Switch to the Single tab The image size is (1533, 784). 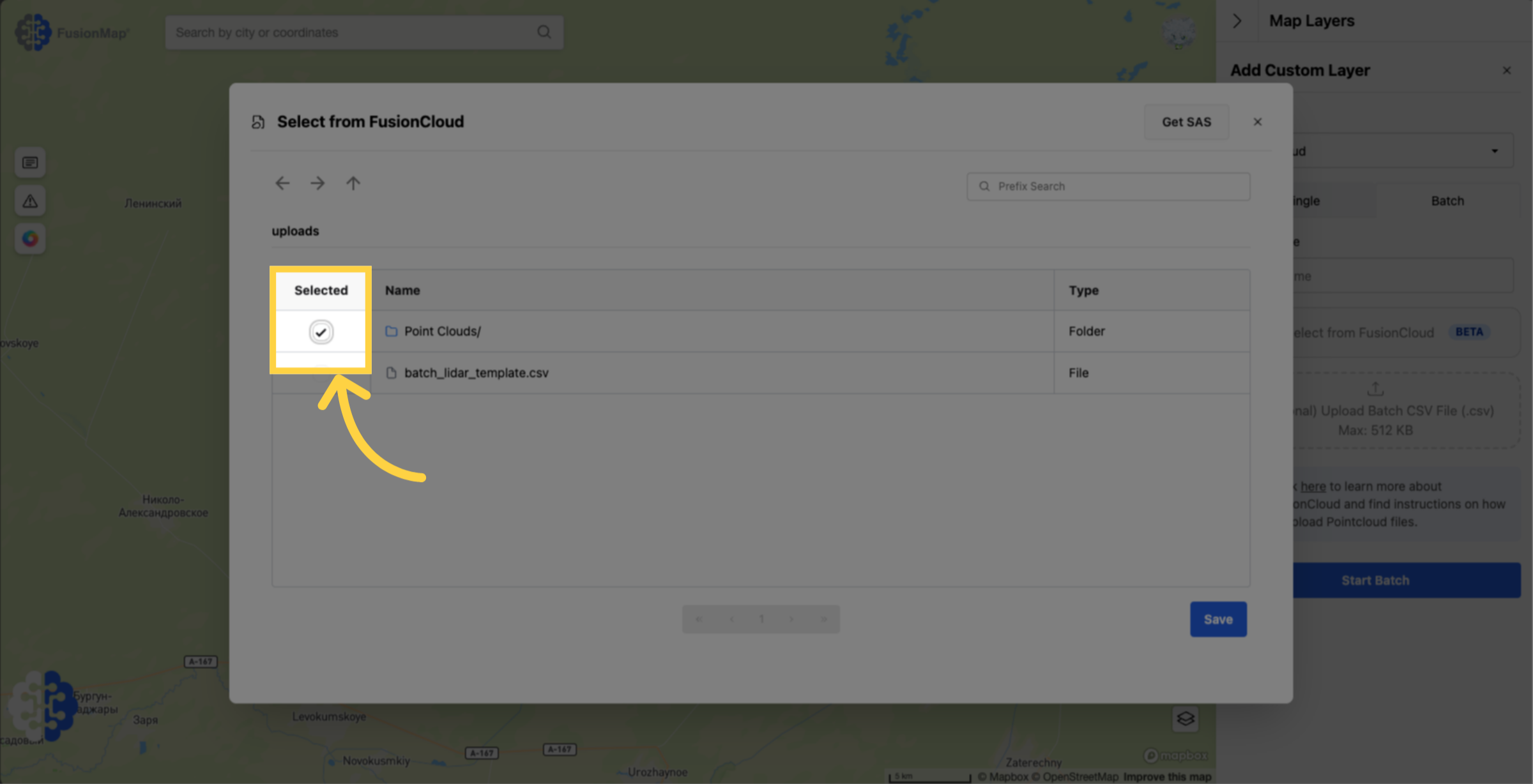click(1334, 201)
